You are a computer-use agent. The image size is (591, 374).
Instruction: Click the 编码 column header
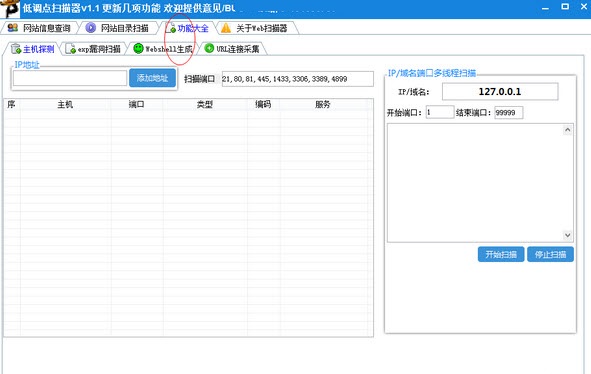point(263,104)
